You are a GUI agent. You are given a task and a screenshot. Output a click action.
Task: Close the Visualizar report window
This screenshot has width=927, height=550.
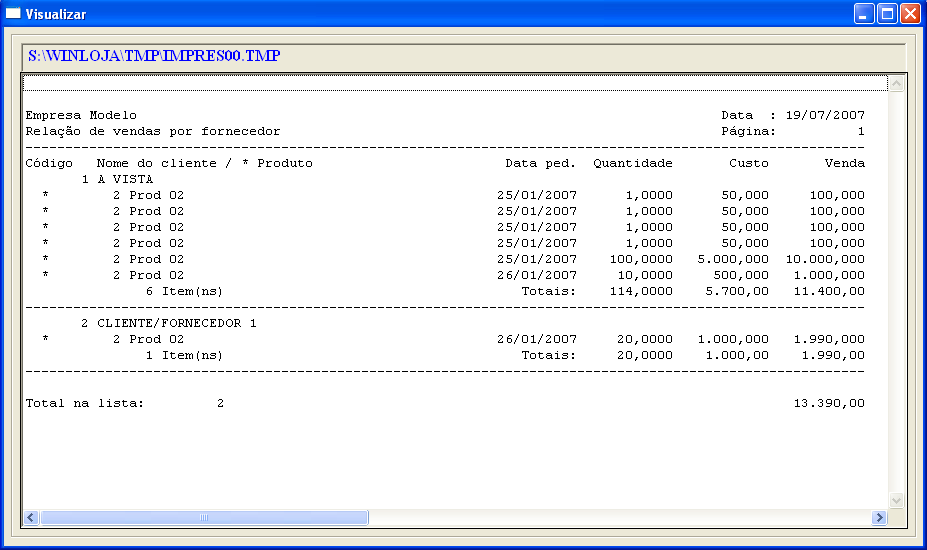tap(910, 14)
